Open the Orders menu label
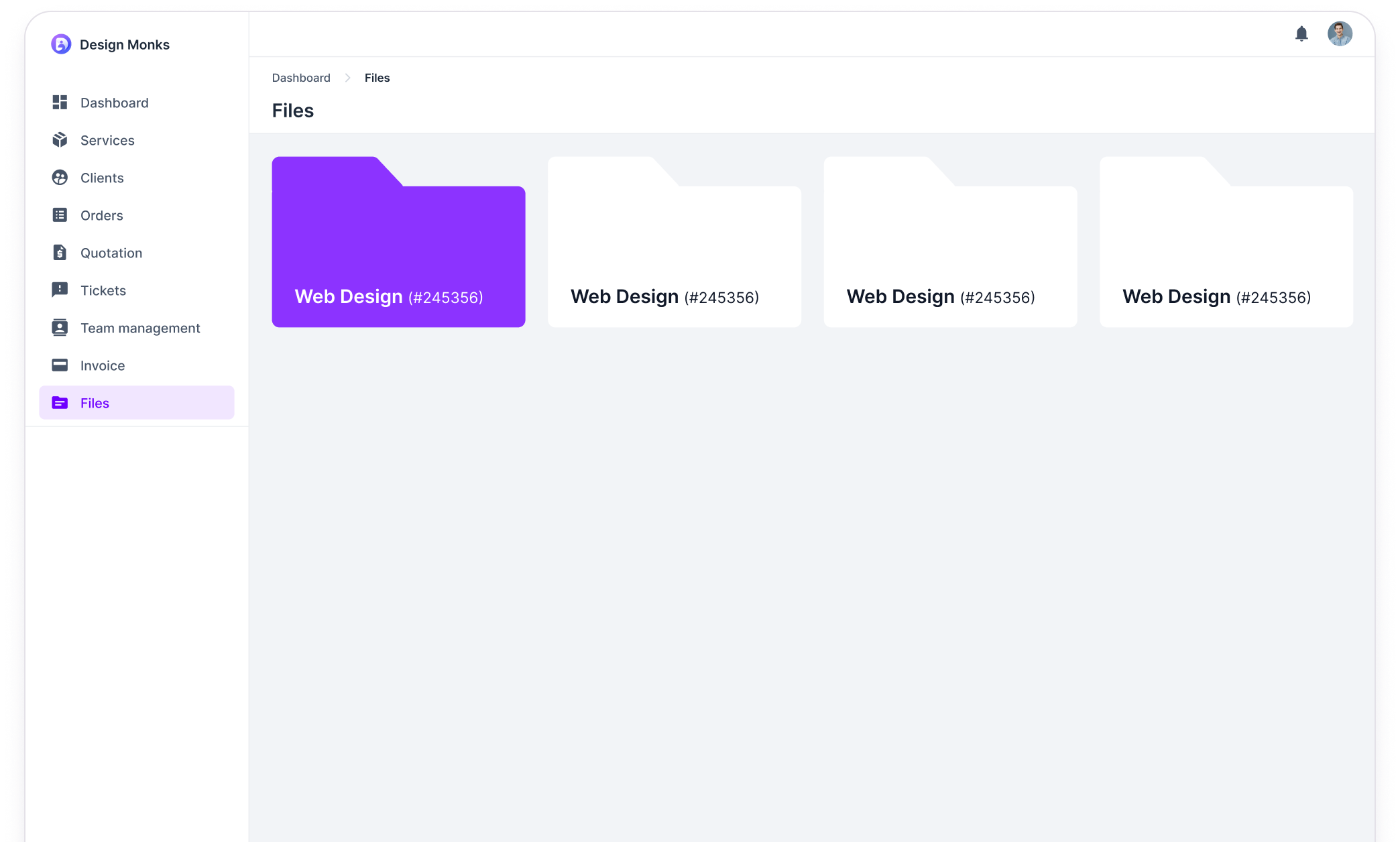Screen dimensions: 1400x842 click(102, 215)
